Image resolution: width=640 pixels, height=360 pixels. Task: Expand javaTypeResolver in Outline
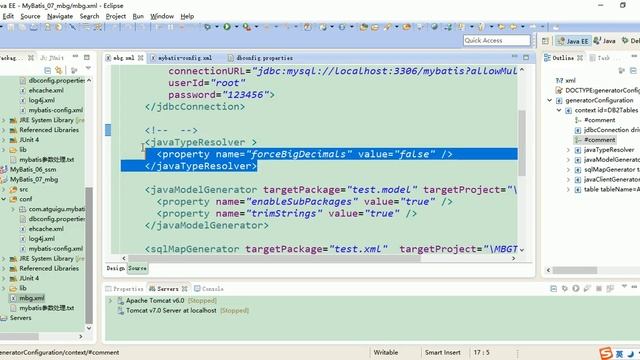click(568, 150)
